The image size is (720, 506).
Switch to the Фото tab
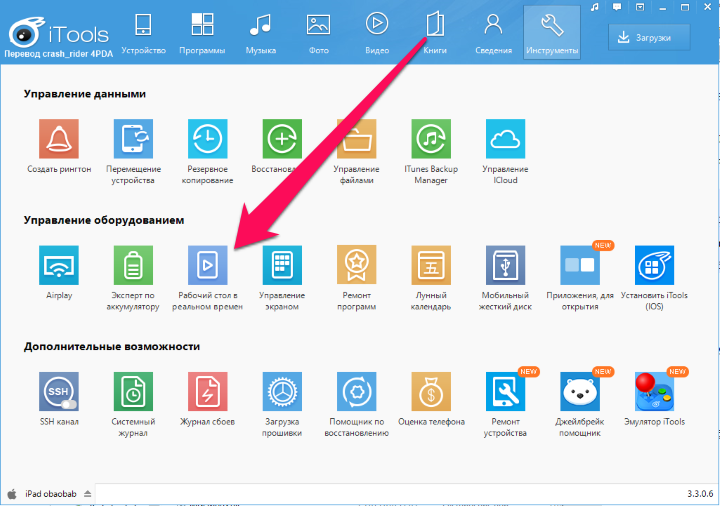[x=318, y=33]
